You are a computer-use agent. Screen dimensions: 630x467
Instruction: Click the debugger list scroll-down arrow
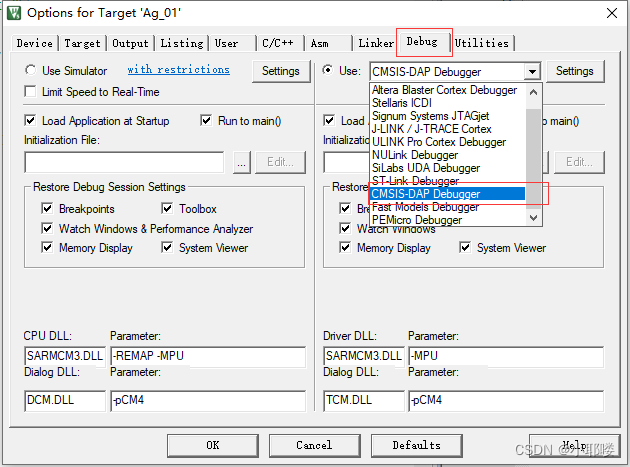coord(534,217)
